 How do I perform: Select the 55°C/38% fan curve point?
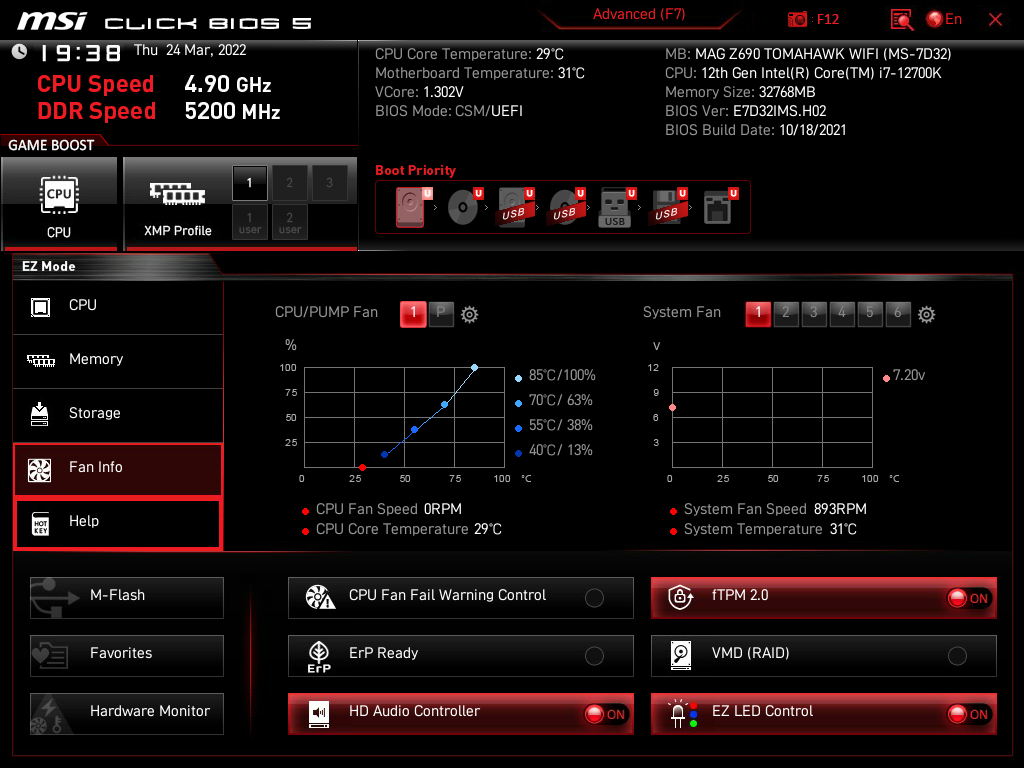(415, 430)
